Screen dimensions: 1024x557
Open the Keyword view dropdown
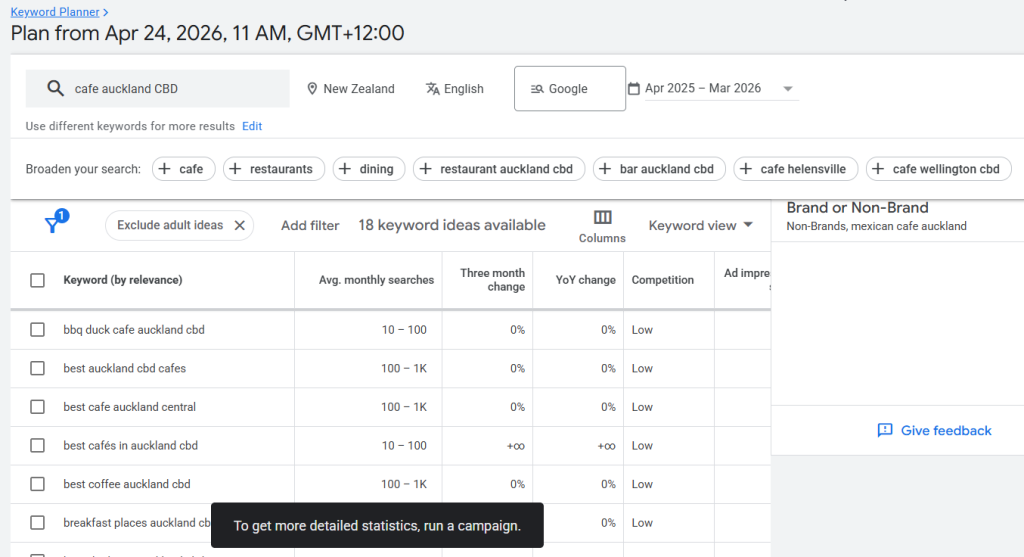(701, 225)
